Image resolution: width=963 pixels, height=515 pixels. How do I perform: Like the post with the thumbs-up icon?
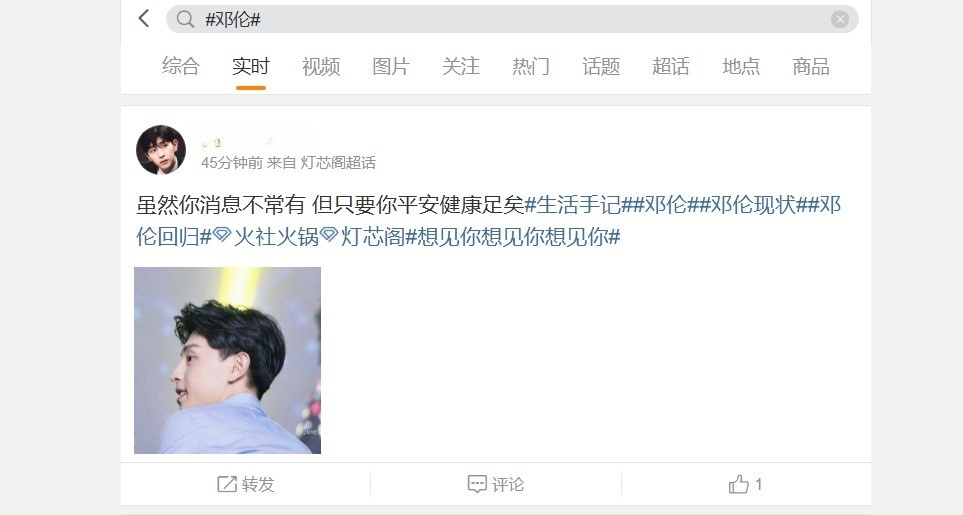point(738,484)
